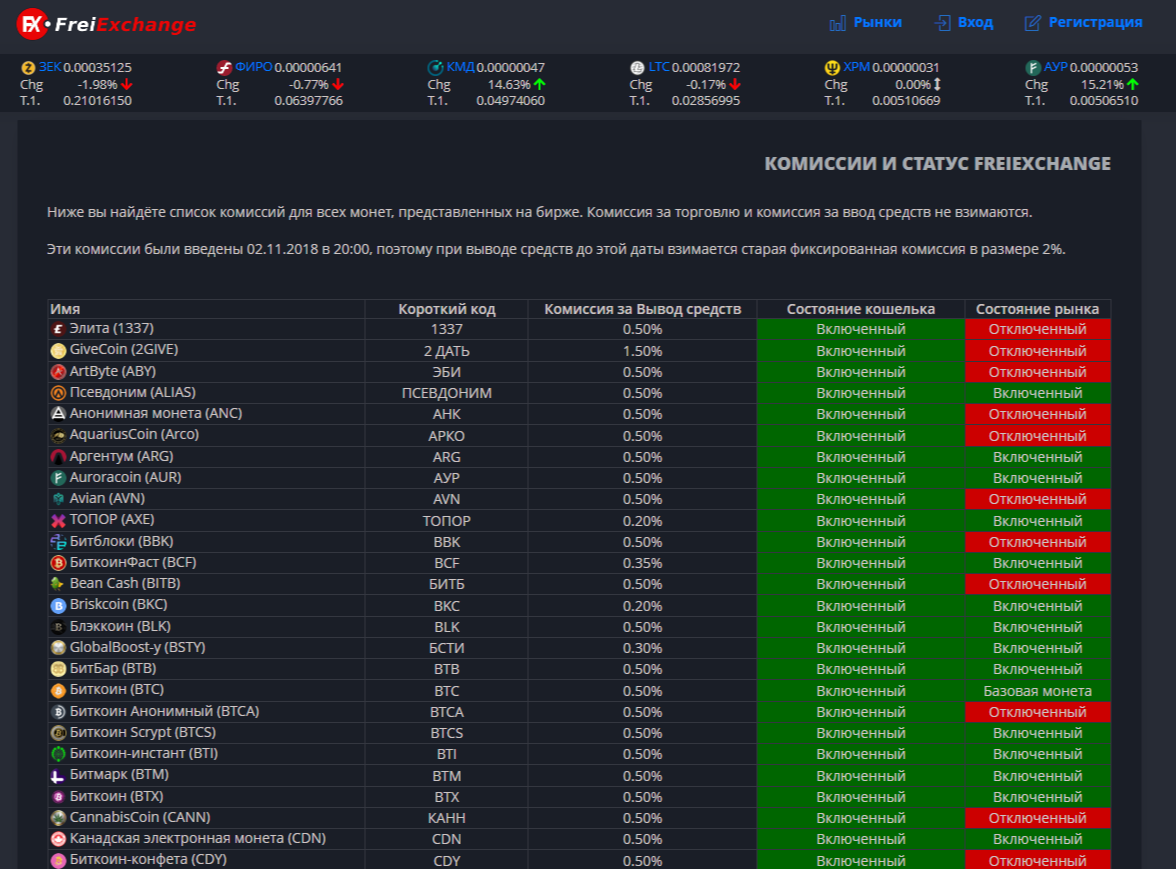Open the ЗЕК ticker link
The image size is (1176, 869).
pos(50,67)
